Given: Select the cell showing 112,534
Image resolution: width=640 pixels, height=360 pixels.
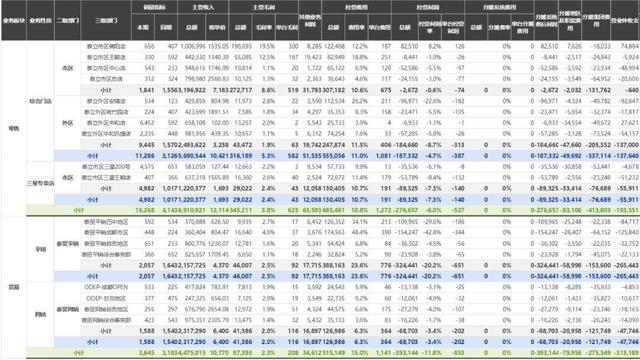Looking at the screenshot, I should pos(334,101).
